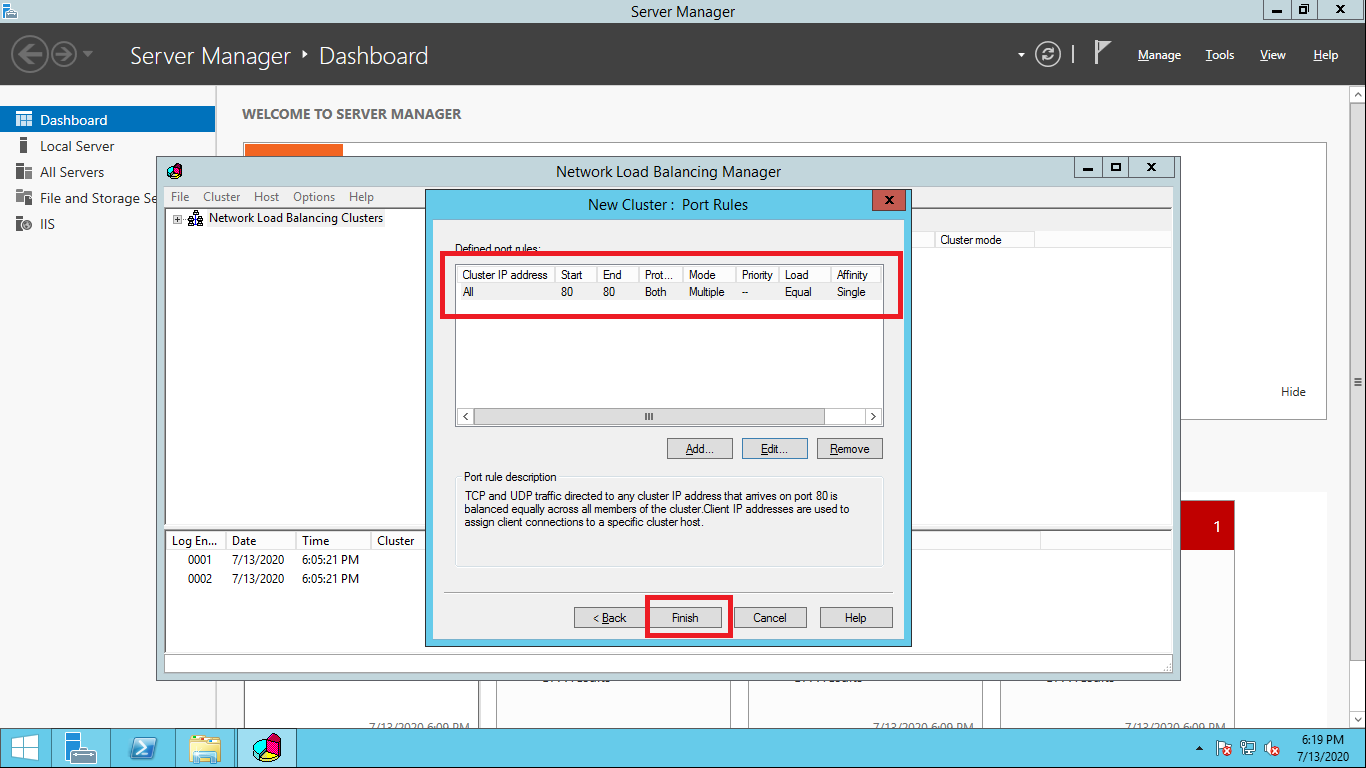
Task: Go Back in the New Cluster wizard
Action: [610, 618]
